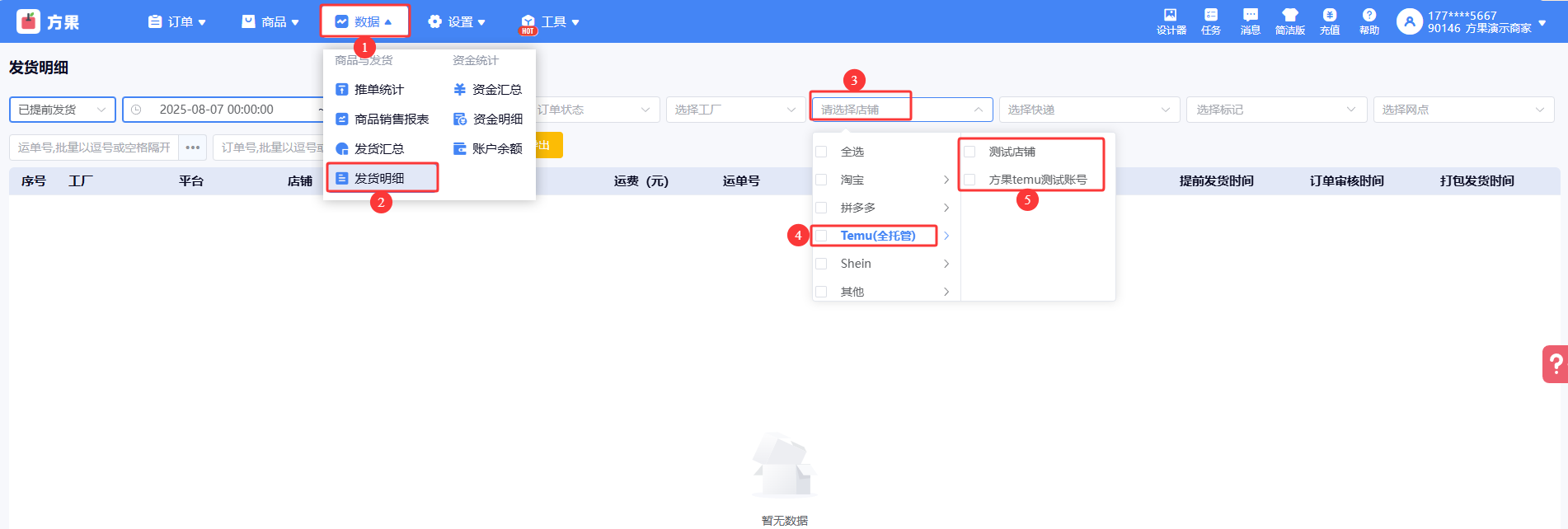The height and width of the screenshot is (529, 1568).
Task: Check the 淘宝 checkbox
Action: click(x=821, y=180)
